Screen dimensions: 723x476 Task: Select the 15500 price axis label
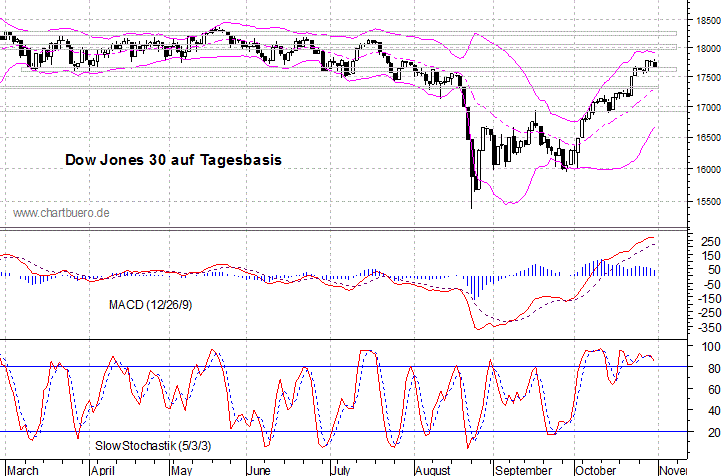pyautogui.click(x=709, y=202)
